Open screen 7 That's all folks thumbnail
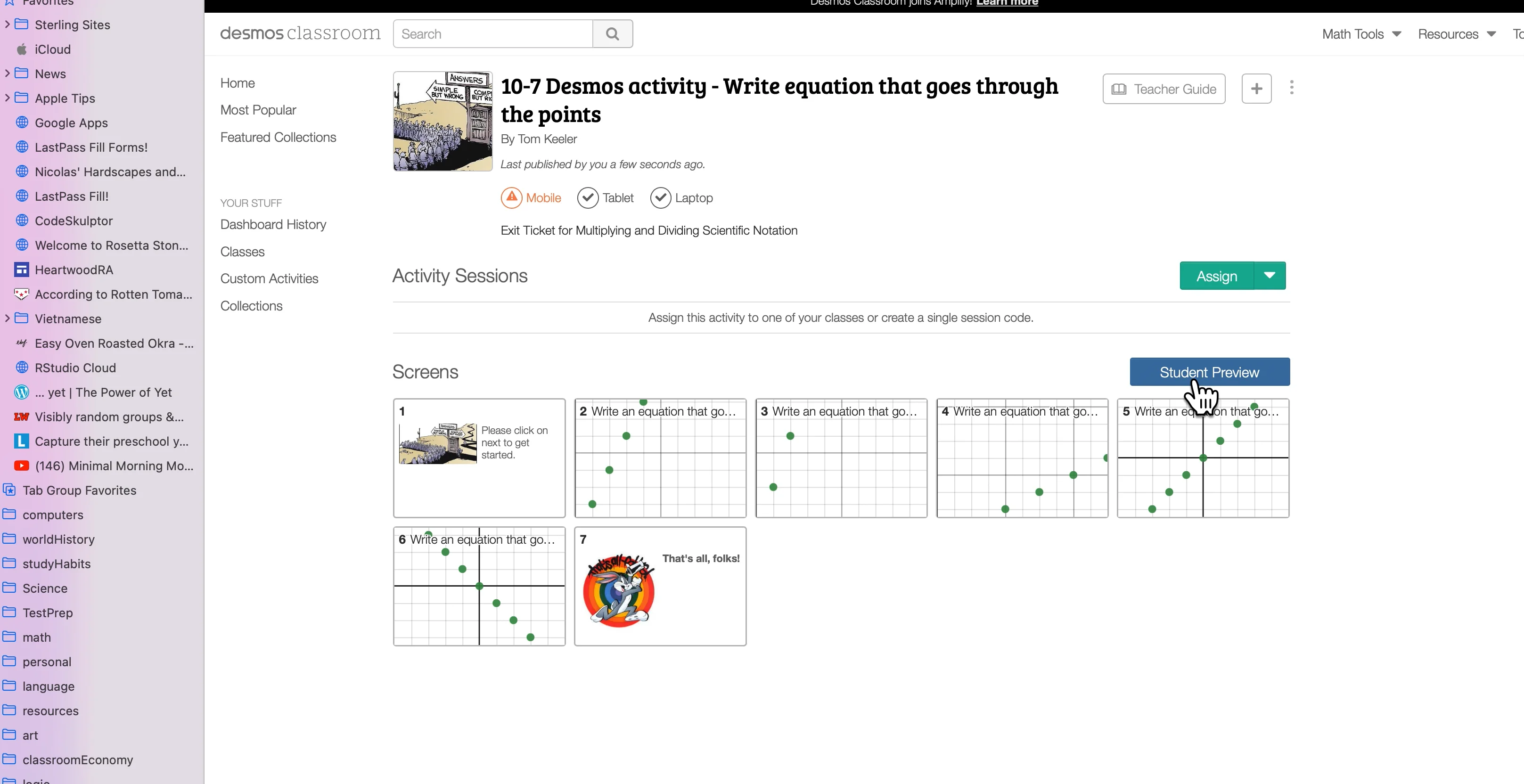Screen dimensions: 1524x784 [660, 587]
